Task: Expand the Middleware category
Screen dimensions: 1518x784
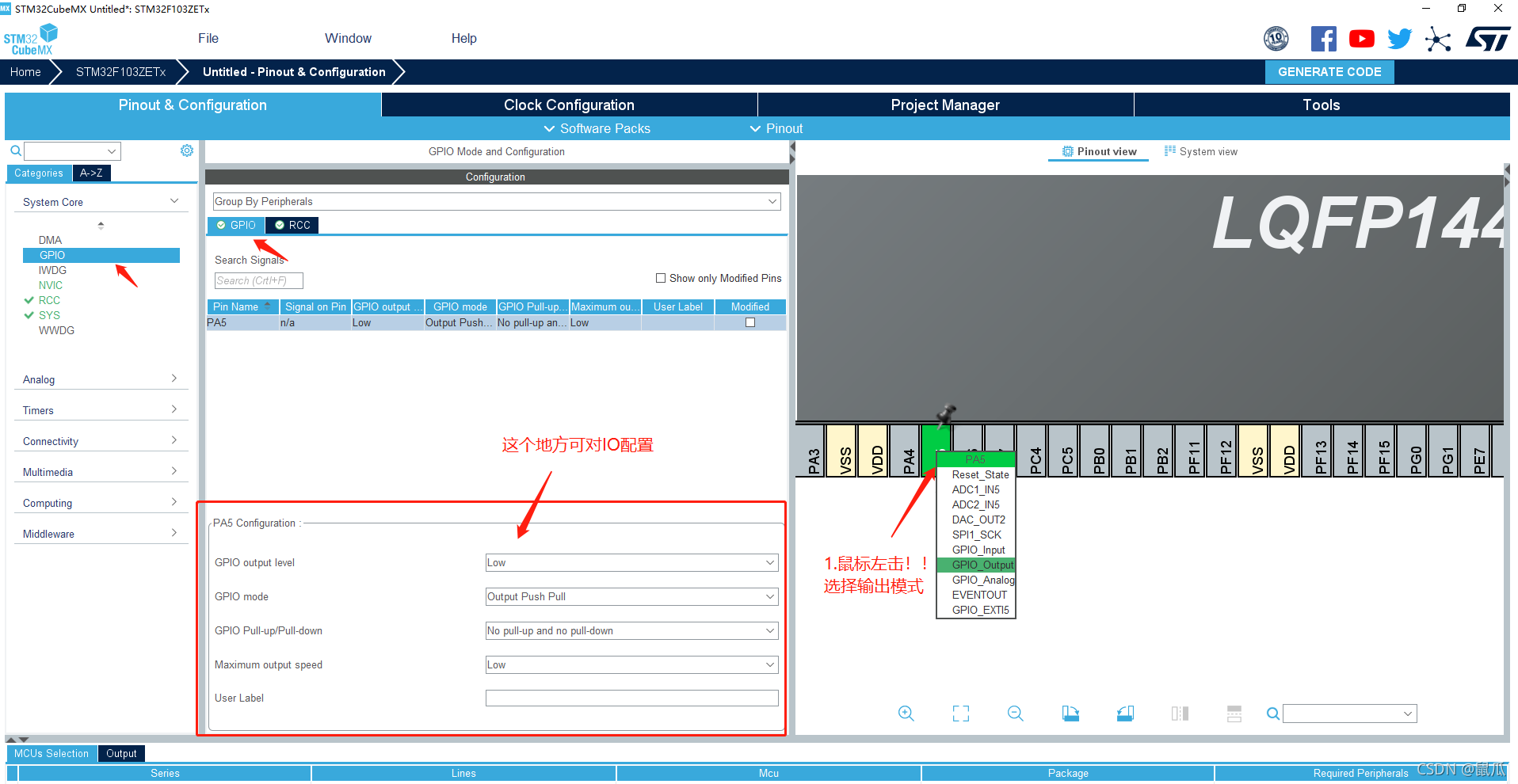Action: pyautogui.click(x=101, y=534)
